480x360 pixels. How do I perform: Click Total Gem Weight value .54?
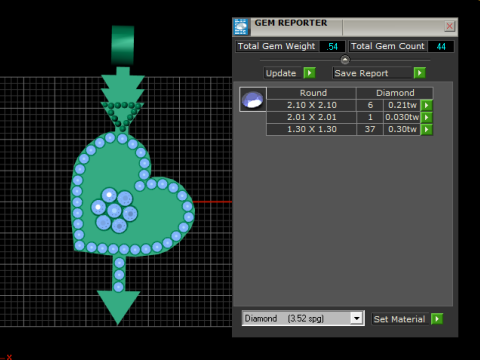(x=332, y=46)
